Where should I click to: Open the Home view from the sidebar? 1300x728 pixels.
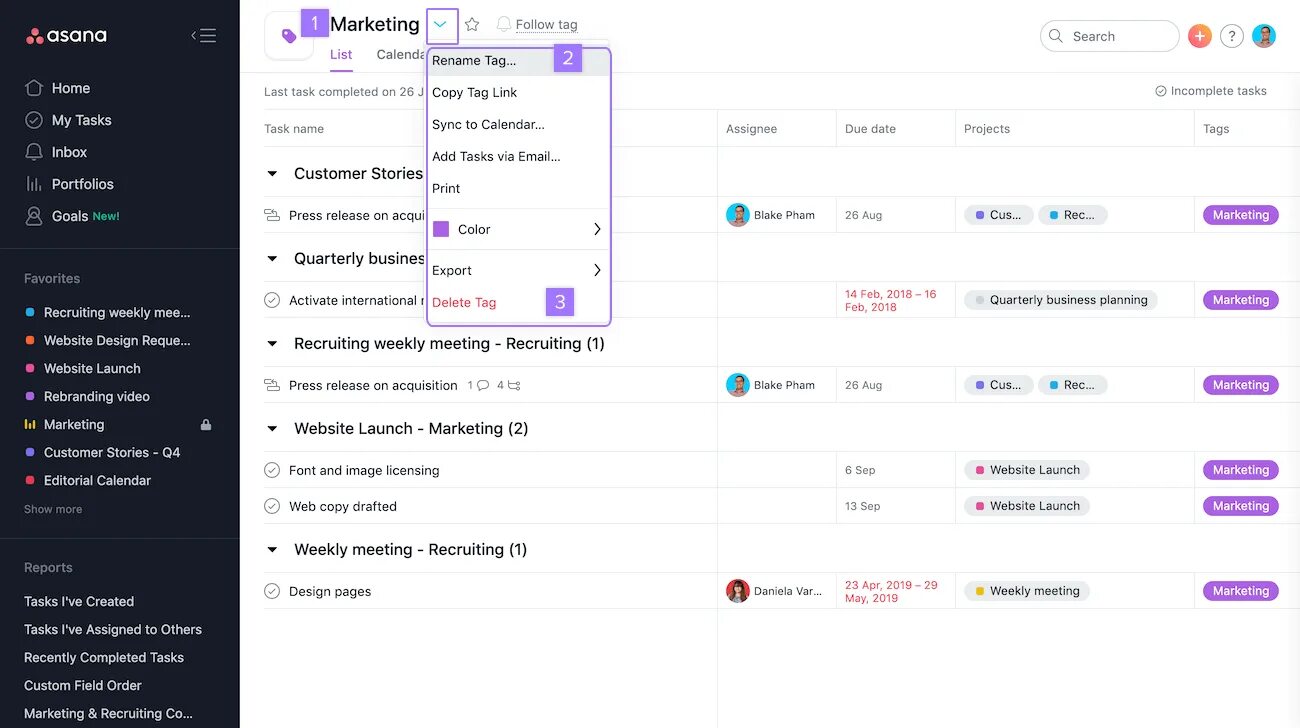pos(68,87)
